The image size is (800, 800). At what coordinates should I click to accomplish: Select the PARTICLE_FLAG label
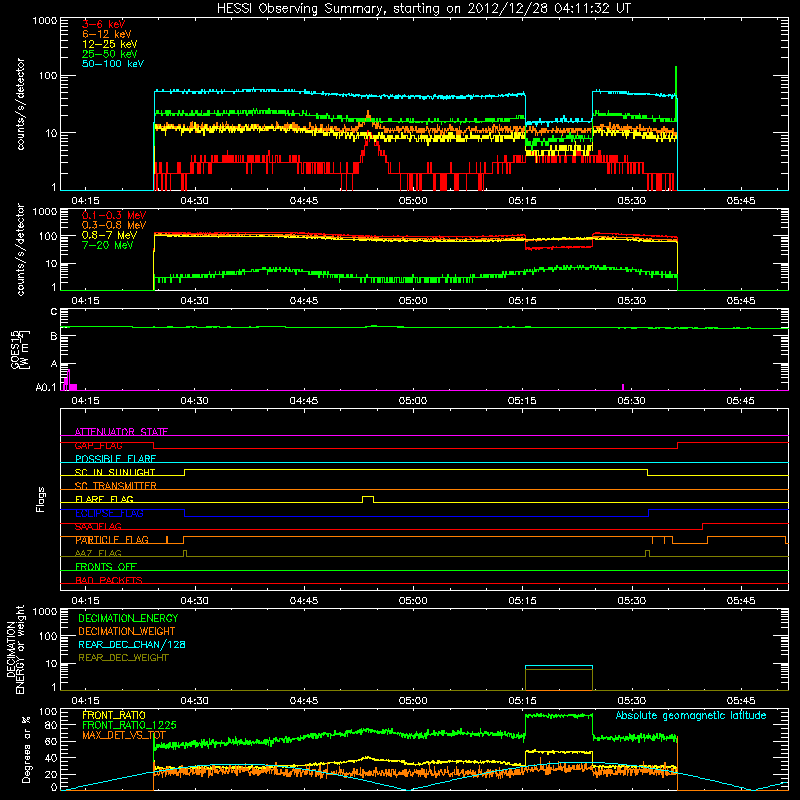point(112,540)
